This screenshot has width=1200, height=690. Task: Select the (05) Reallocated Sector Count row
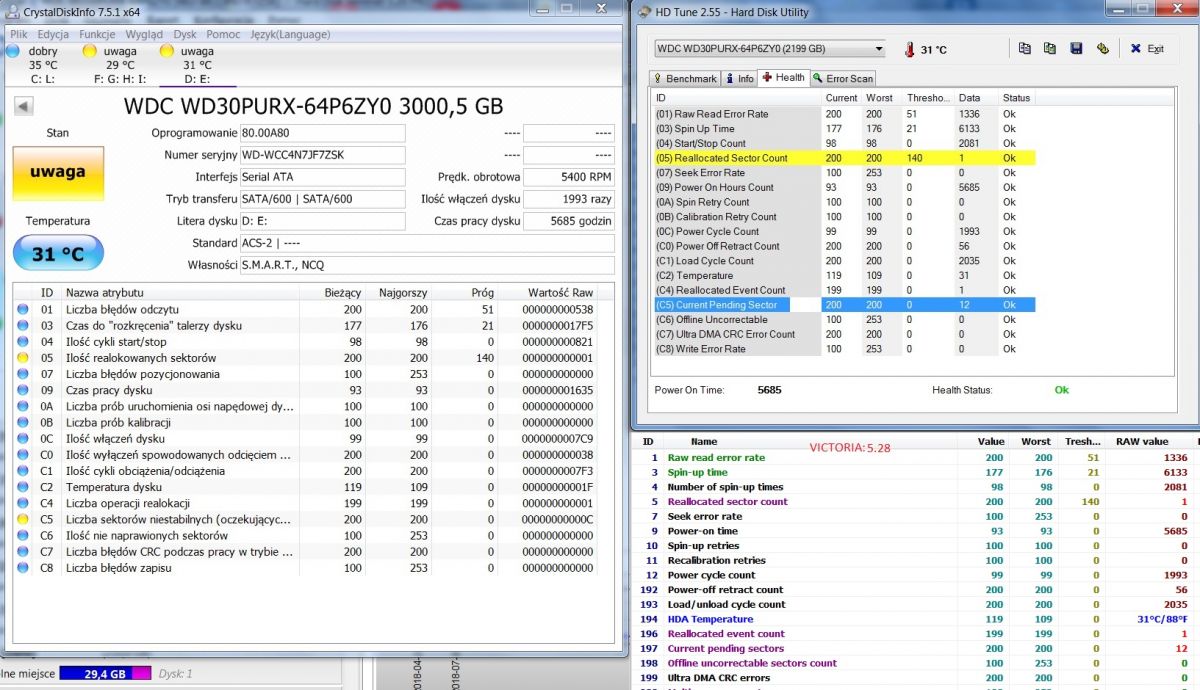(844, 158)
